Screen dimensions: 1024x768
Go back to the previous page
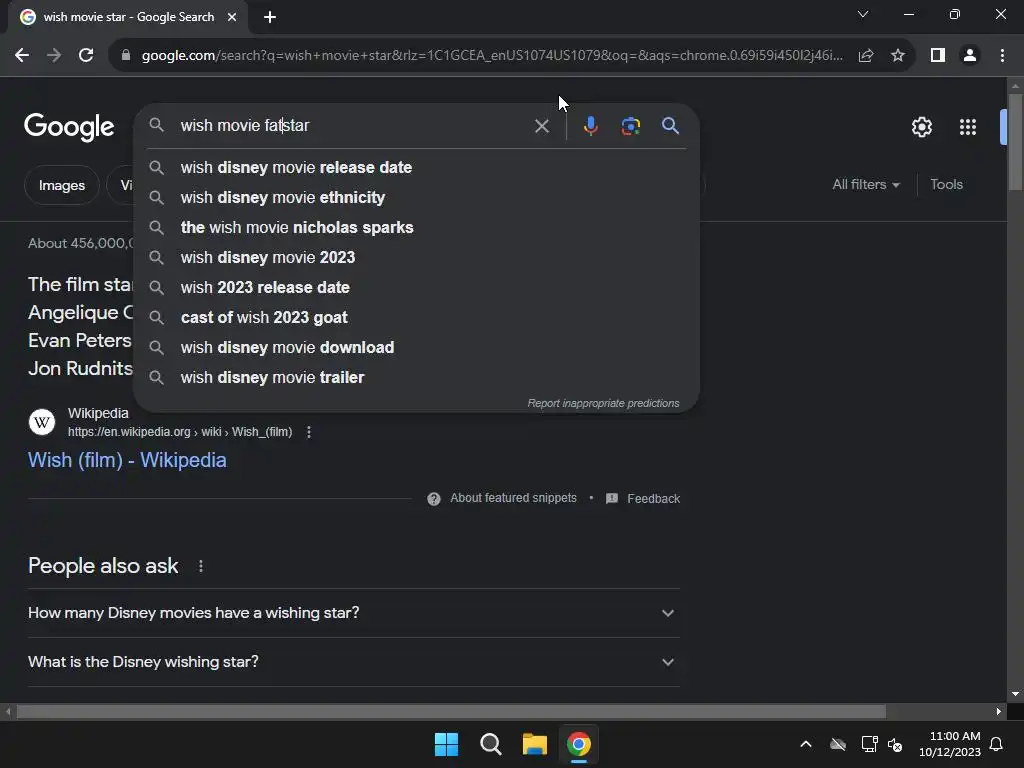click(22, 56)
